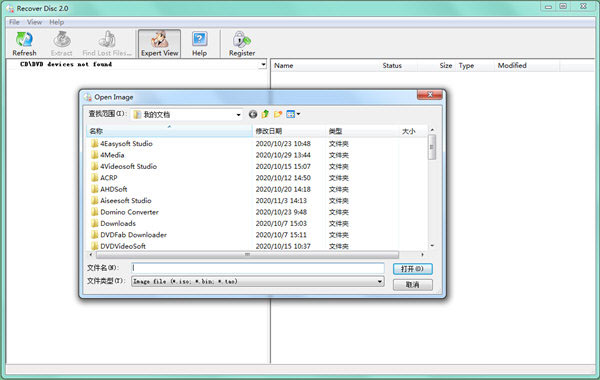Expand the CD\DVD devices dropdown
Viewport: 600px width, 380px height.
pos(262,65)
